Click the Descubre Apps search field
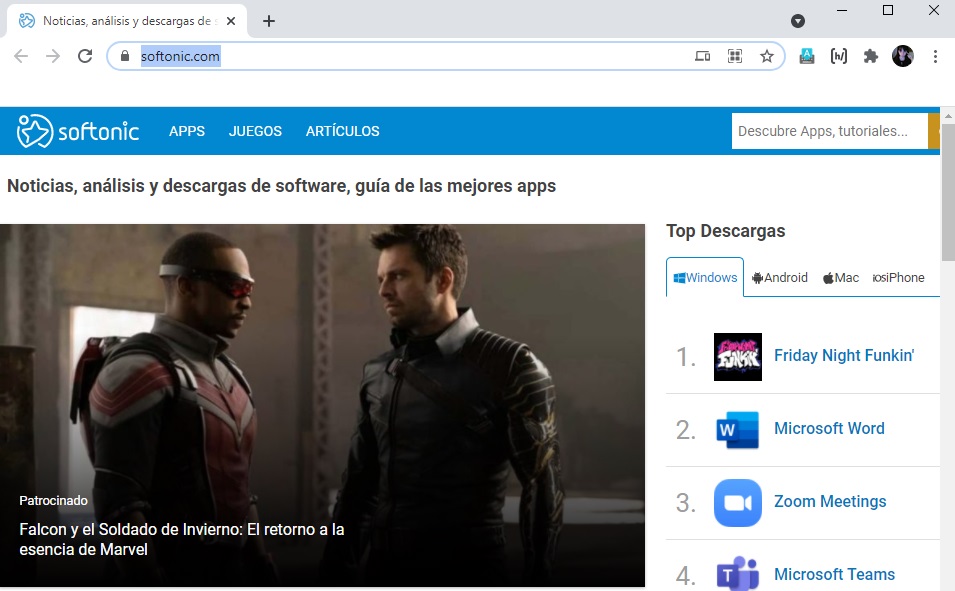The width and height of the screenshot is (955, 591). tap(830, 131)
